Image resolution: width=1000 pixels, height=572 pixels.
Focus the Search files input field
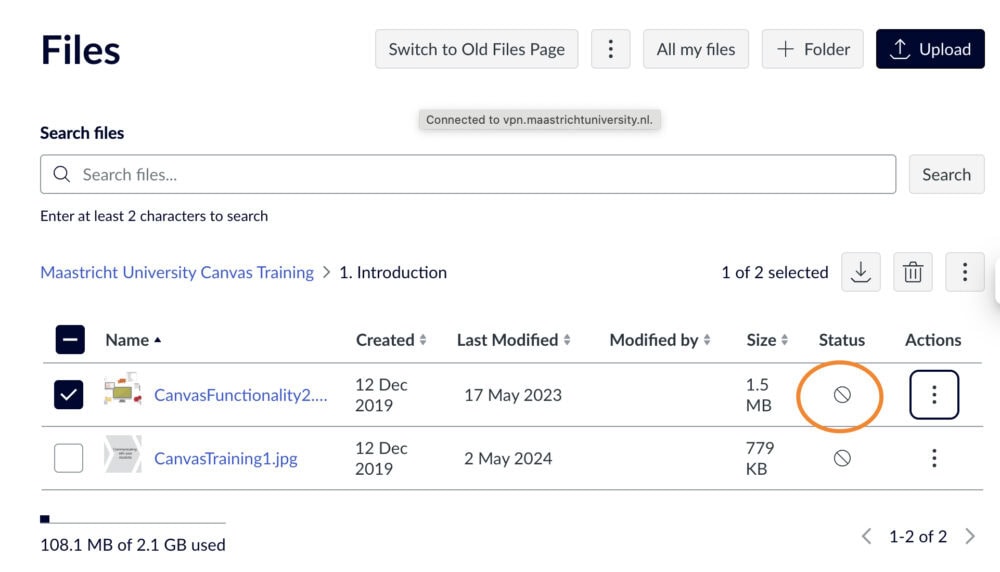pos(468,174)
